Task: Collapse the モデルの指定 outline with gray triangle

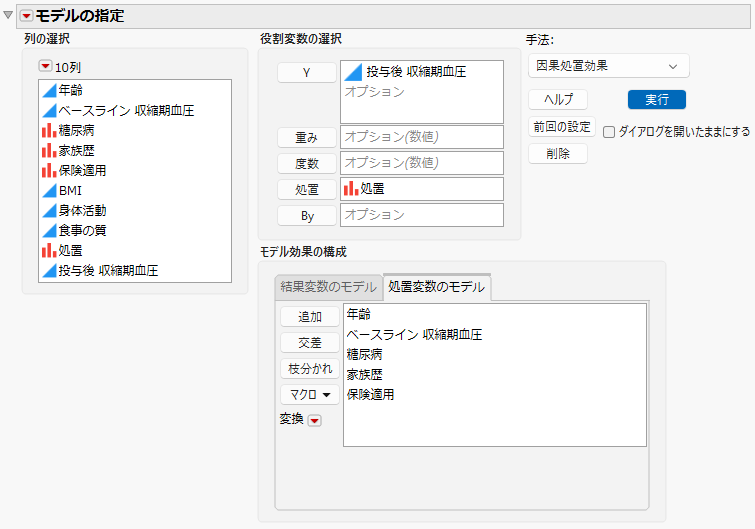Action: coord(8,15)
